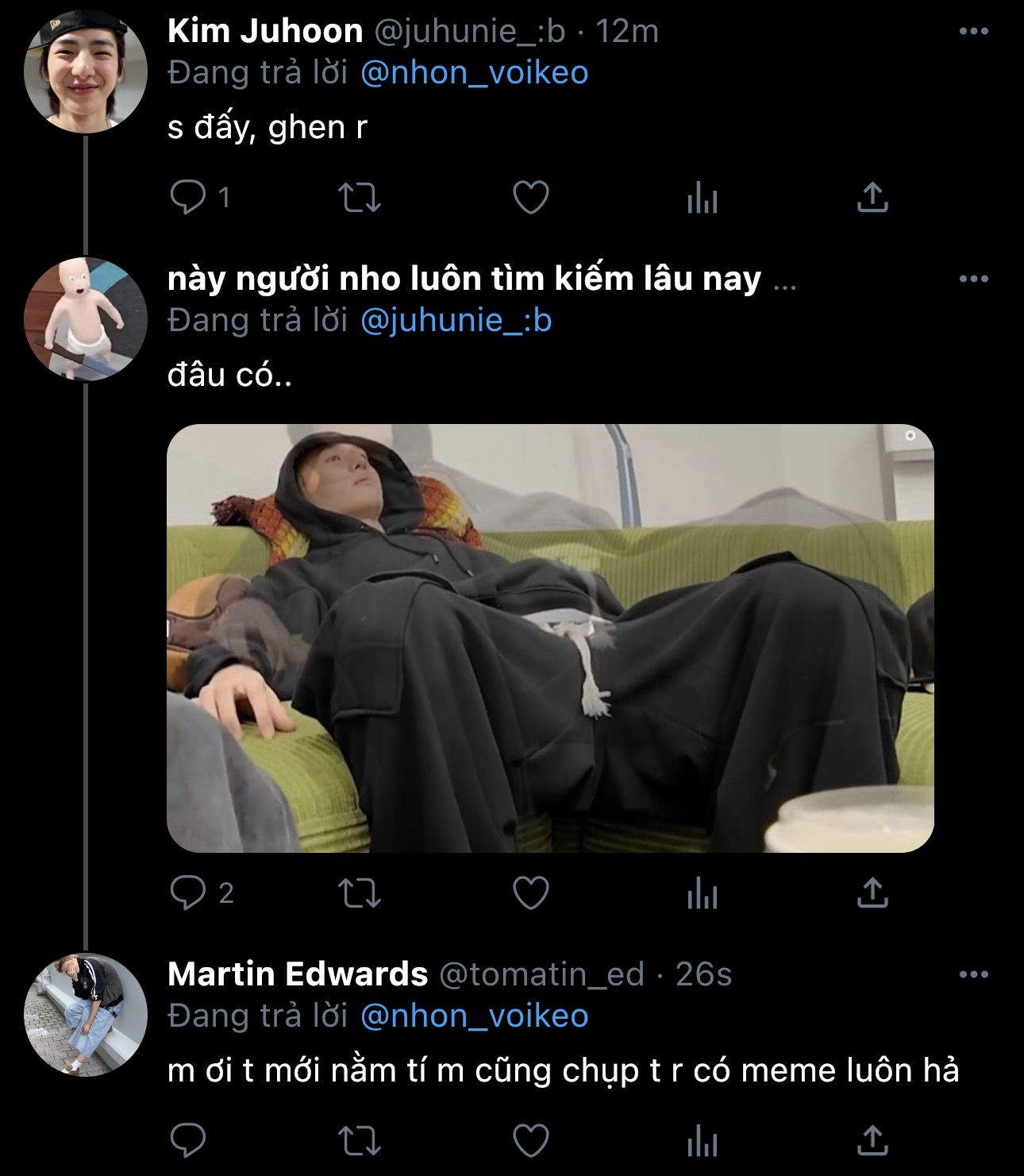This screenshot has height=1176, width=1024.
Task: Open Kim Juhoon's profile avatar
Action: pos(86,71)
